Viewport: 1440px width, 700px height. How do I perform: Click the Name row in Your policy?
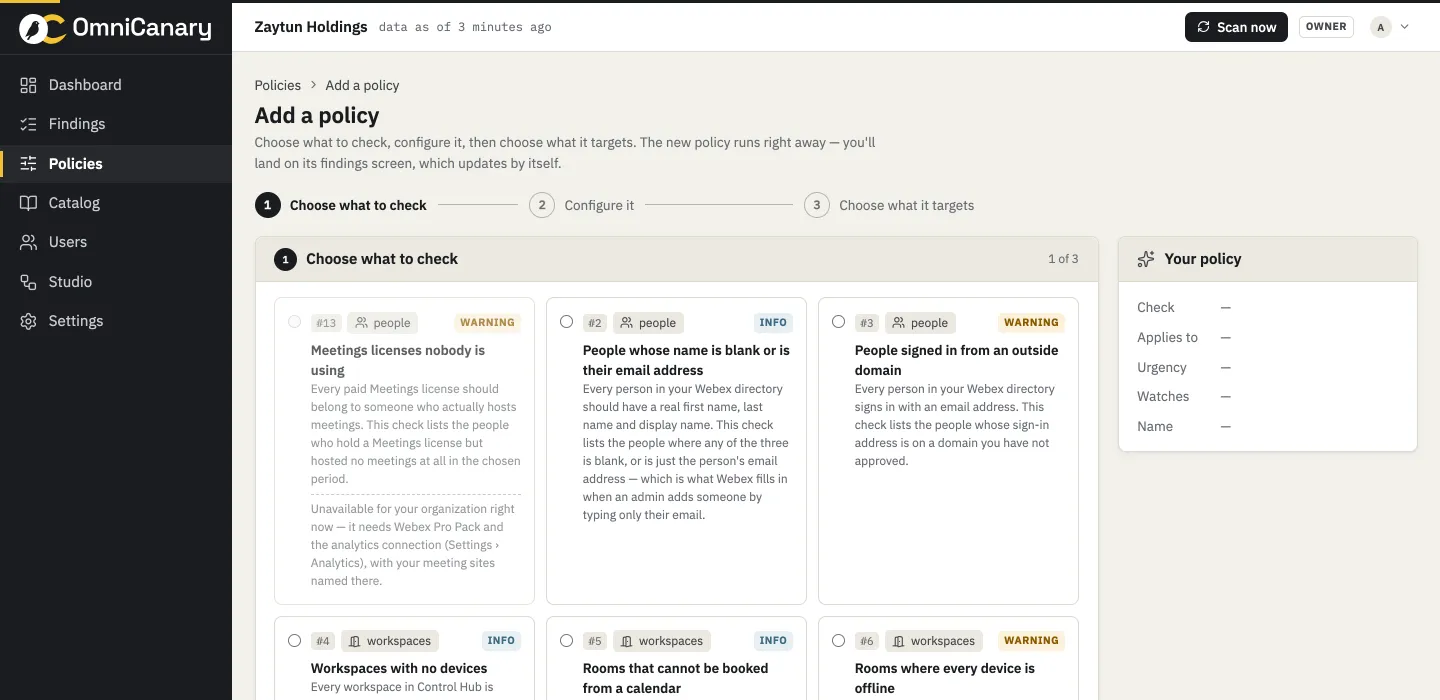(1267, 426)
